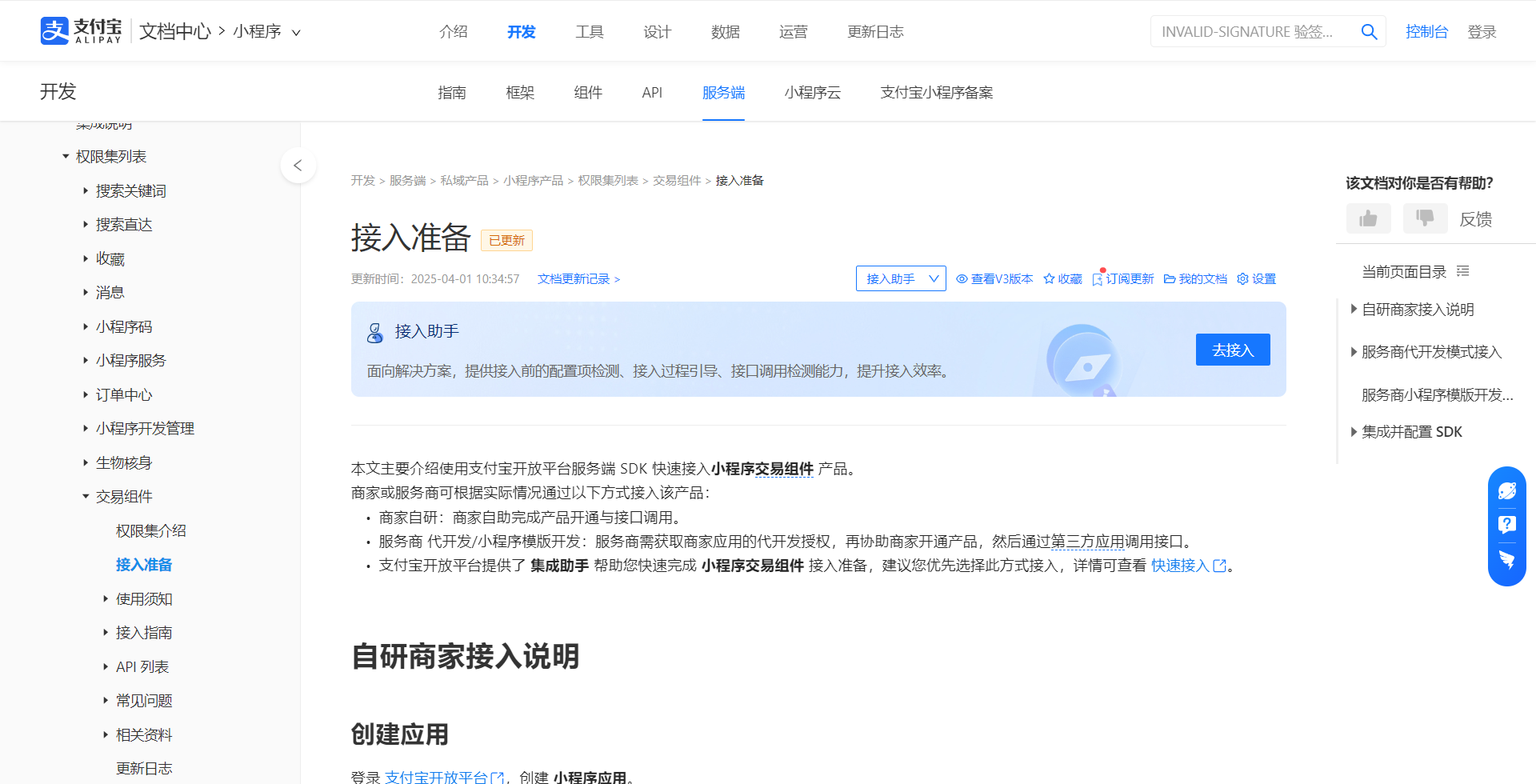Image resolution: width=1536 pixels, height=784 pixels.
Task: Click breadcrumb 权限集列表
Action: pyautogui.click(x=608, y=181)
